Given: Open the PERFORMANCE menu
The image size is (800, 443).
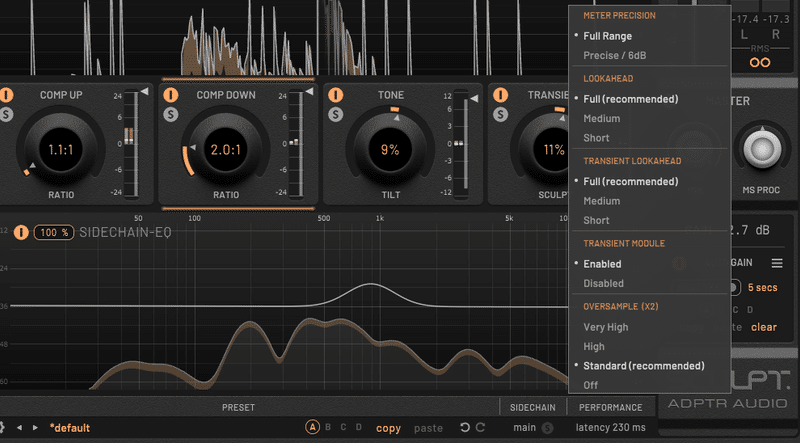Looking at the screenshot, I should (610, 407).
